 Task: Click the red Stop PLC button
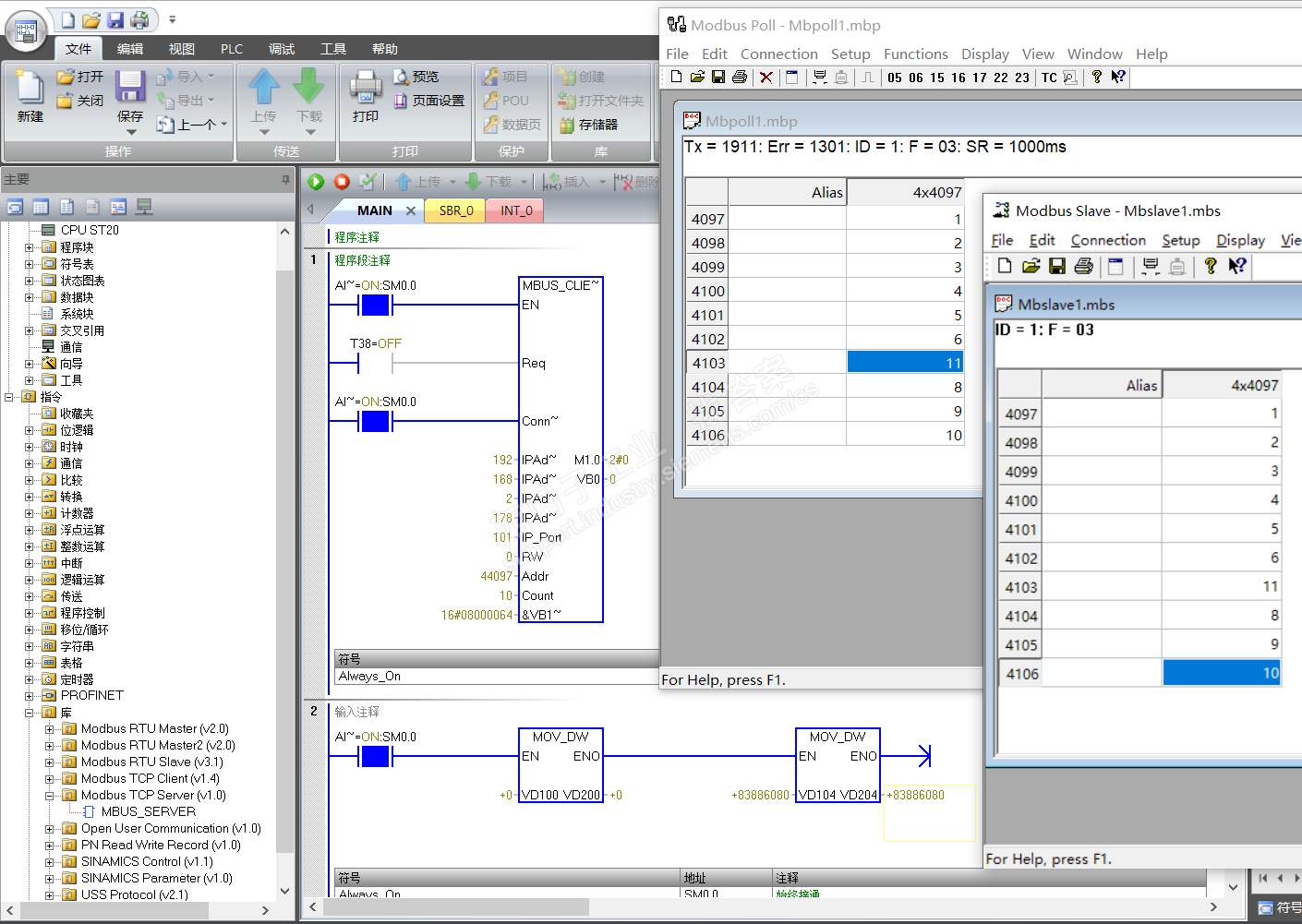[x=342, y=182]
